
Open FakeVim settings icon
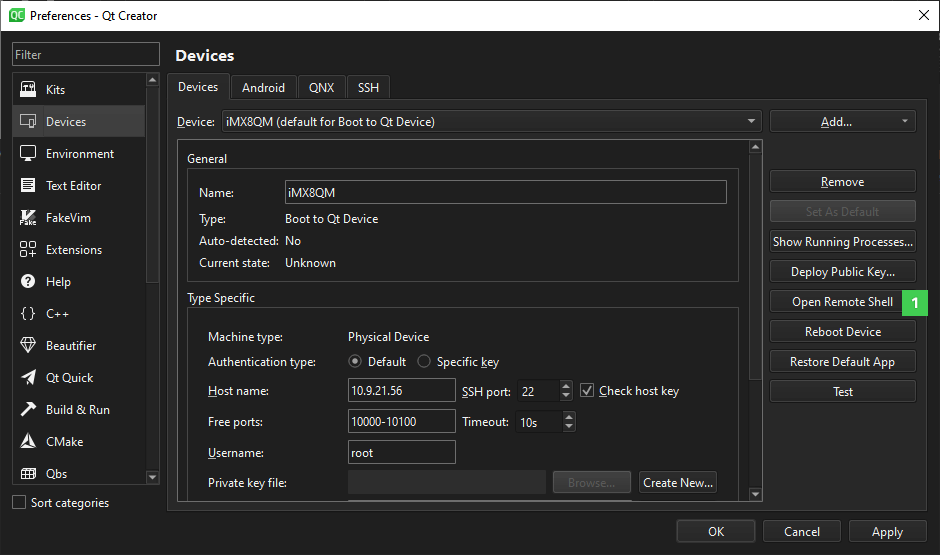(x=28, y=218)
